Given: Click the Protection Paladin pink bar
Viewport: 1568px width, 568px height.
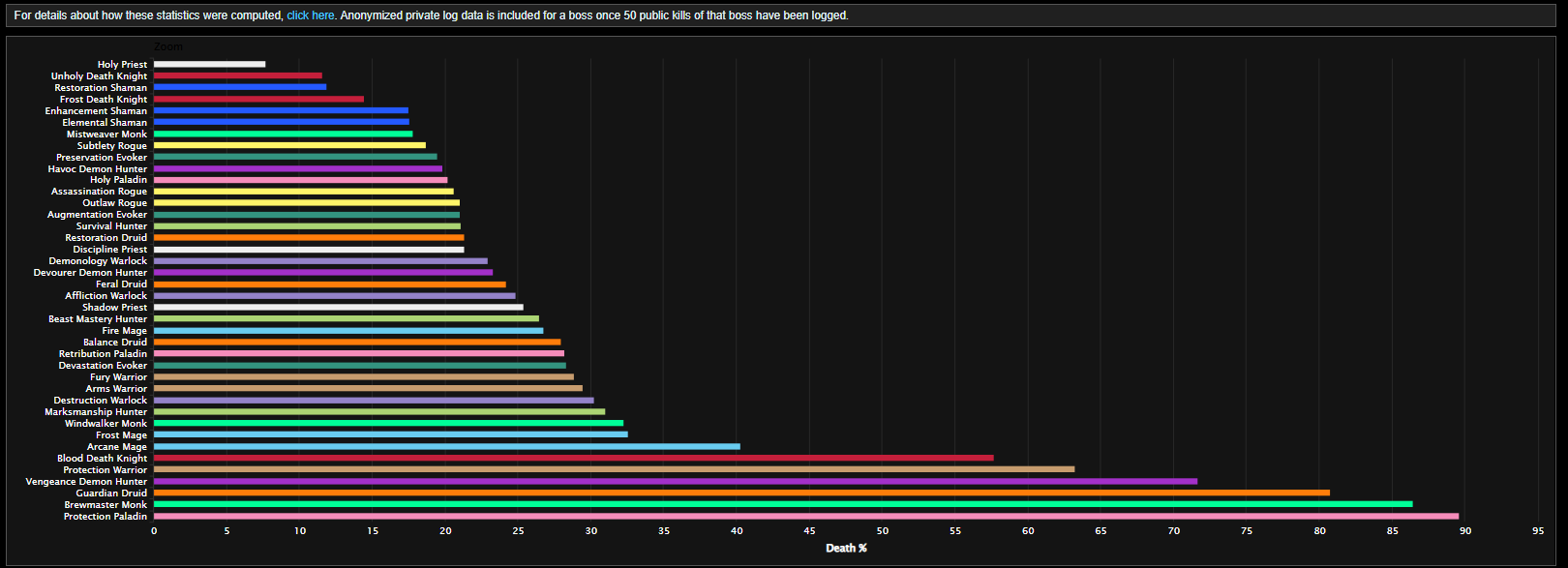Looking at the screenshot, I should (x=805, y=516).
